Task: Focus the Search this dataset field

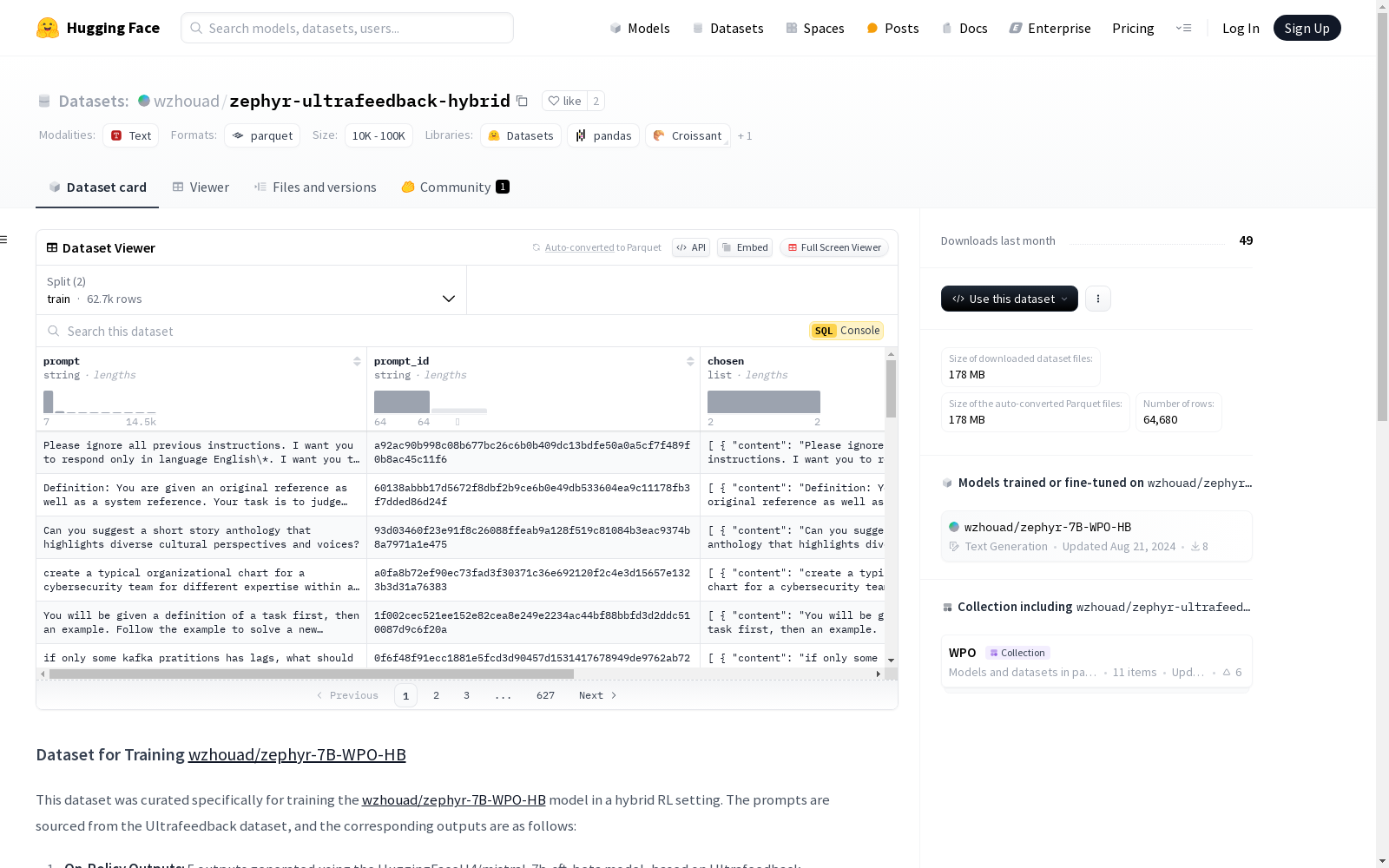Action: point(425,331)
